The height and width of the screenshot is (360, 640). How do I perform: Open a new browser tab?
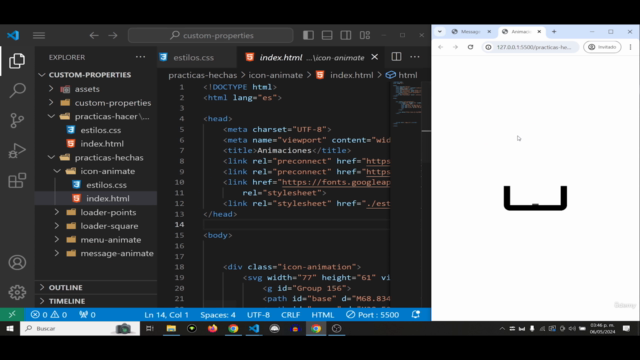(x=554, y=31)
